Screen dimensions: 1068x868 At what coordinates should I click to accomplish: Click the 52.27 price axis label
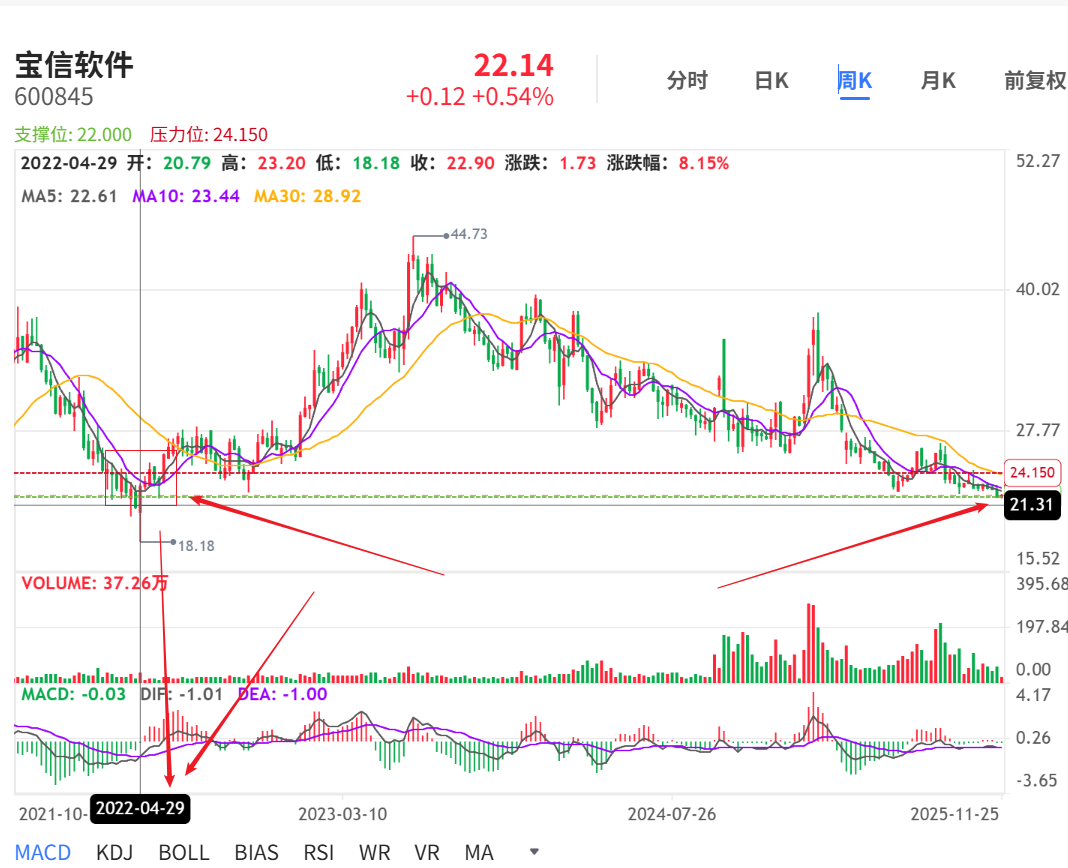coord(1038,161)
